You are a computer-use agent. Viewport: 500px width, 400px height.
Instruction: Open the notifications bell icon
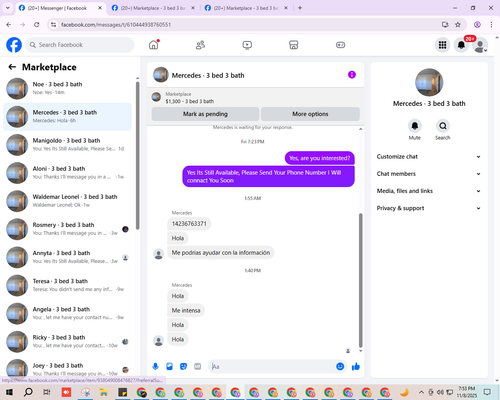click(461, 45)
